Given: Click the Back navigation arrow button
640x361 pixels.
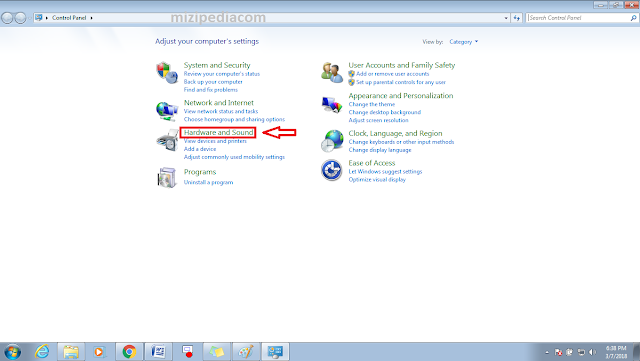Looking at the screenshot, I should (7, 18).
